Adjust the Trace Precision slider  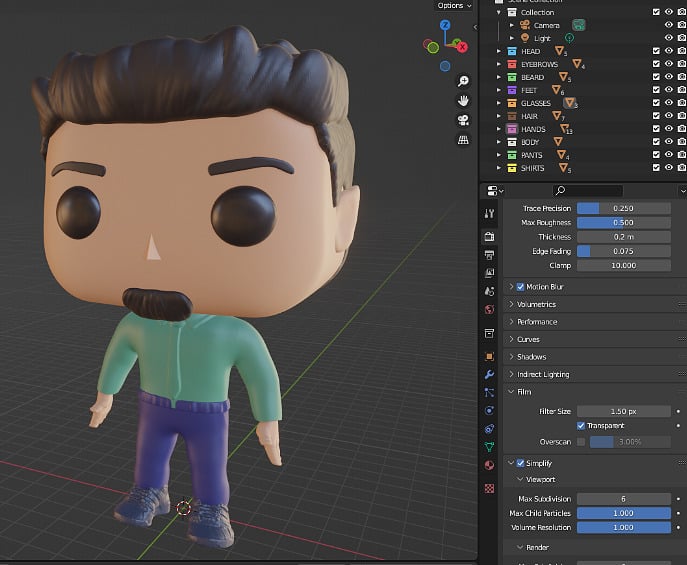pyautogui.click(x=623, y=208)
